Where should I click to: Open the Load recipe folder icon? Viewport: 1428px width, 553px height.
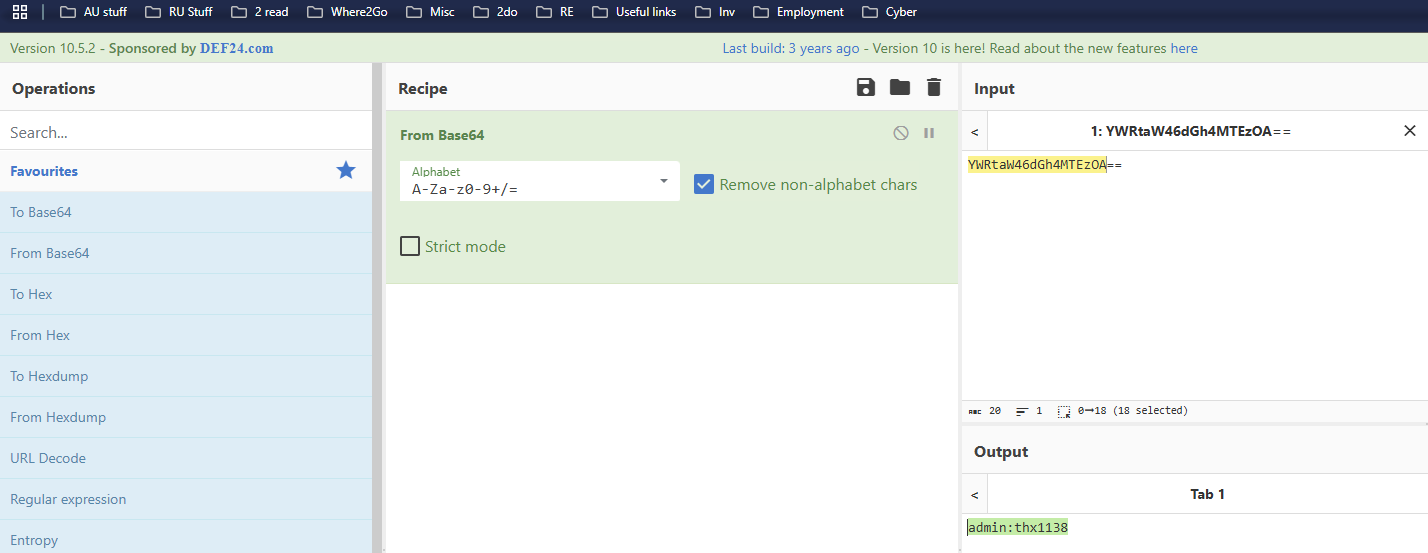tap(900, 88)
